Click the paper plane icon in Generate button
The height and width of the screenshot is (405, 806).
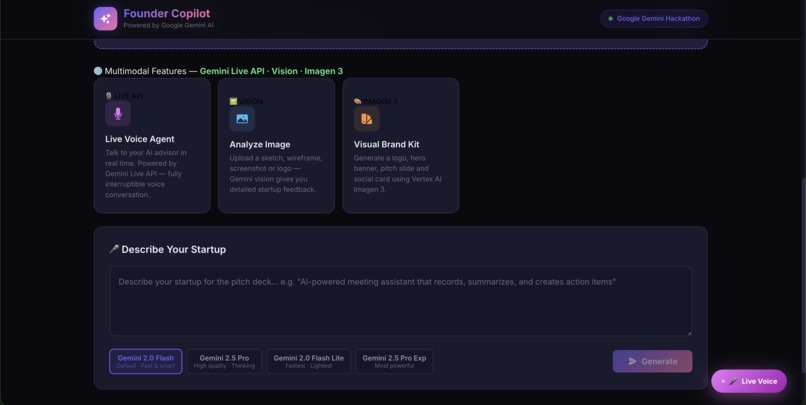point(632,361)
